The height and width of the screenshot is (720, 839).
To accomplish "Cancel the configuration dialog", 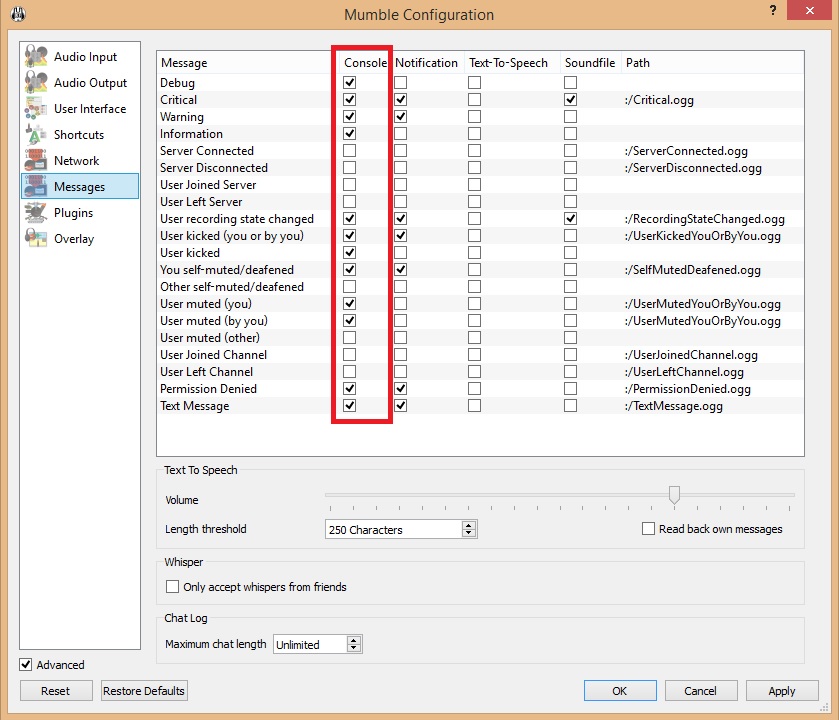I will 700,691.
